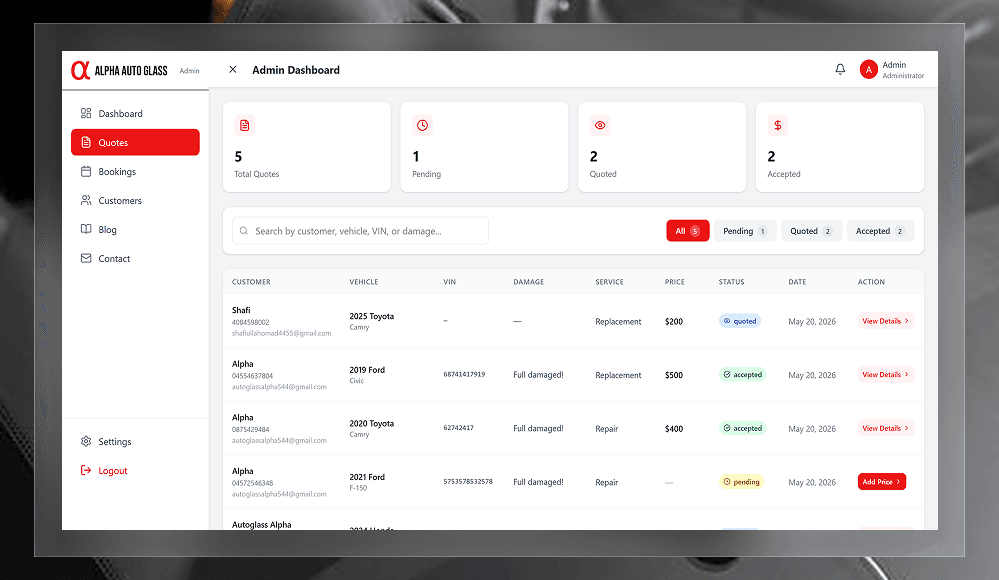The image size is (999, 580).
Task: Focus the quote search field
Action: pyautogui.click(x=360, y=231)
